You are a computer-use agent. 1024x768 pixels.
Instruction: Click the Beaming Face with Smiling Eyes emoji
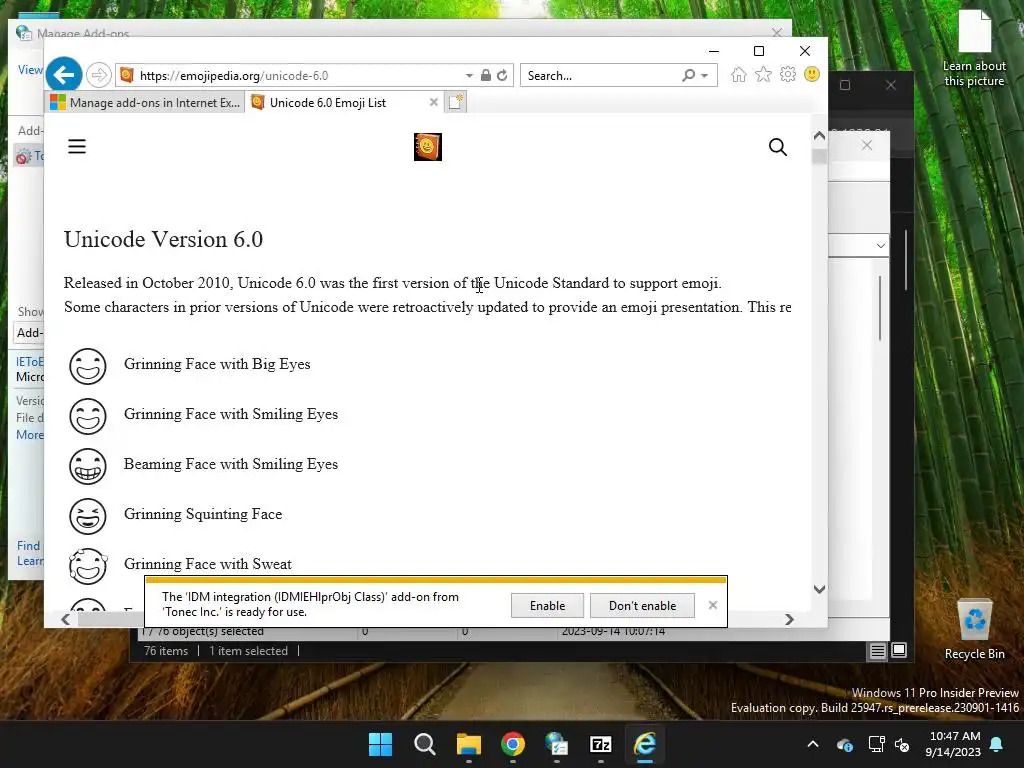click(88, 466)
